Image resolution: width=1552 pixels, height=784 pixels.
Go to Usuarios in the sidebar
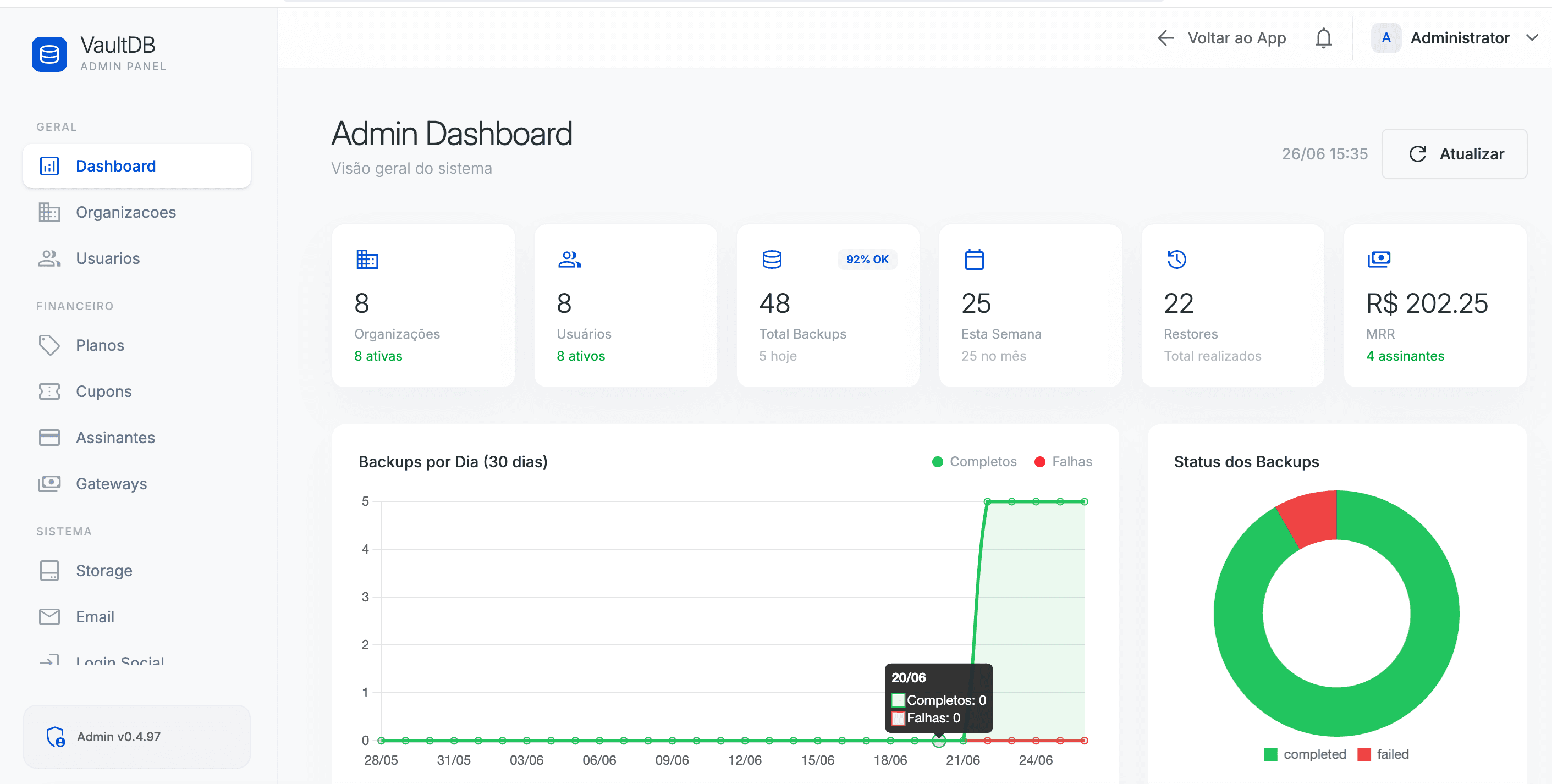click(x=137, y=258)
